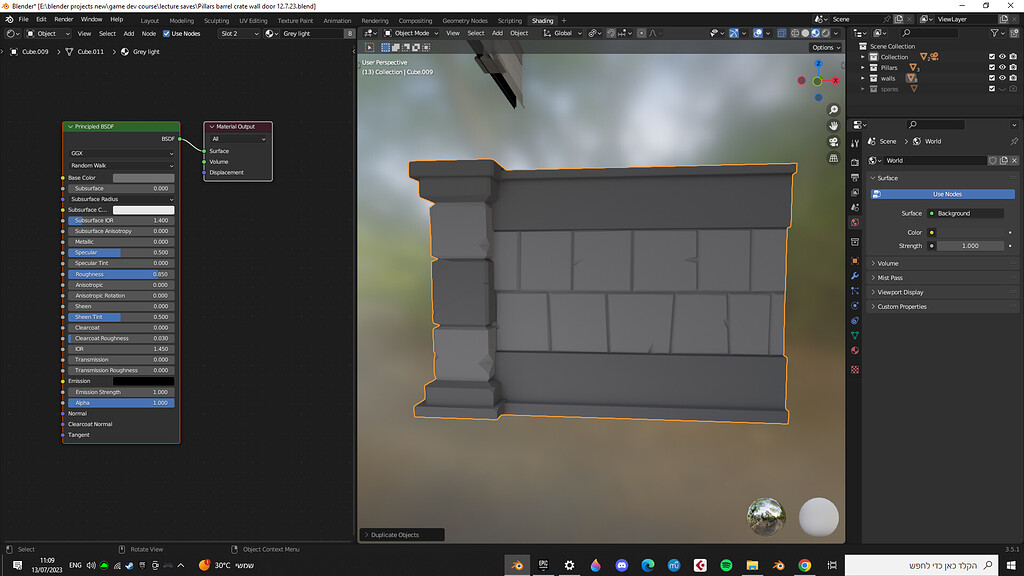This screenshot has width=1024, height=576.
Task: Toggle camera render visibility for Collection
Action: pos(1013,57)
